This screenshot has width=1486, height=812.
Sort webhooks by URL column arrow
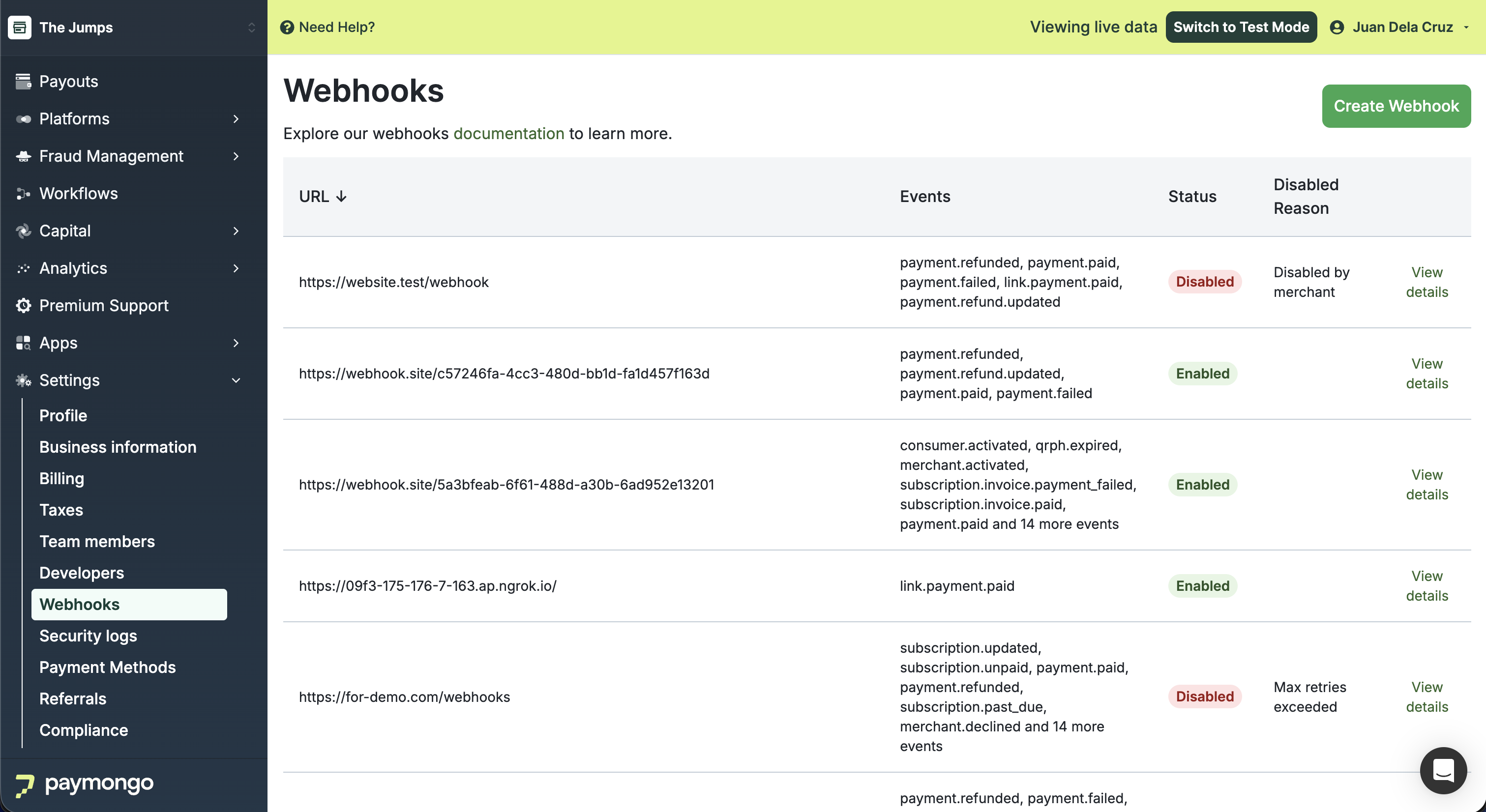click(x=341, y=197)
